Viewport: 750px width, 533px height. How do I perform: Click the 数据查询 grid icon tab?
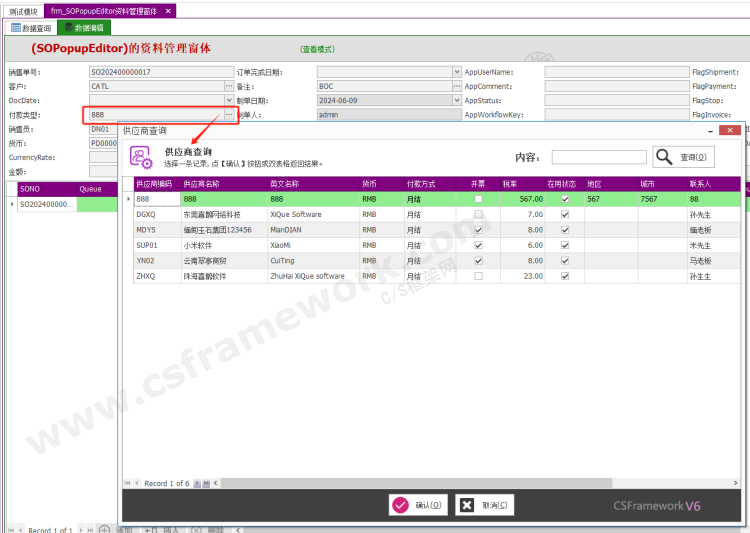pyautogui.click(x=30, y=28)
